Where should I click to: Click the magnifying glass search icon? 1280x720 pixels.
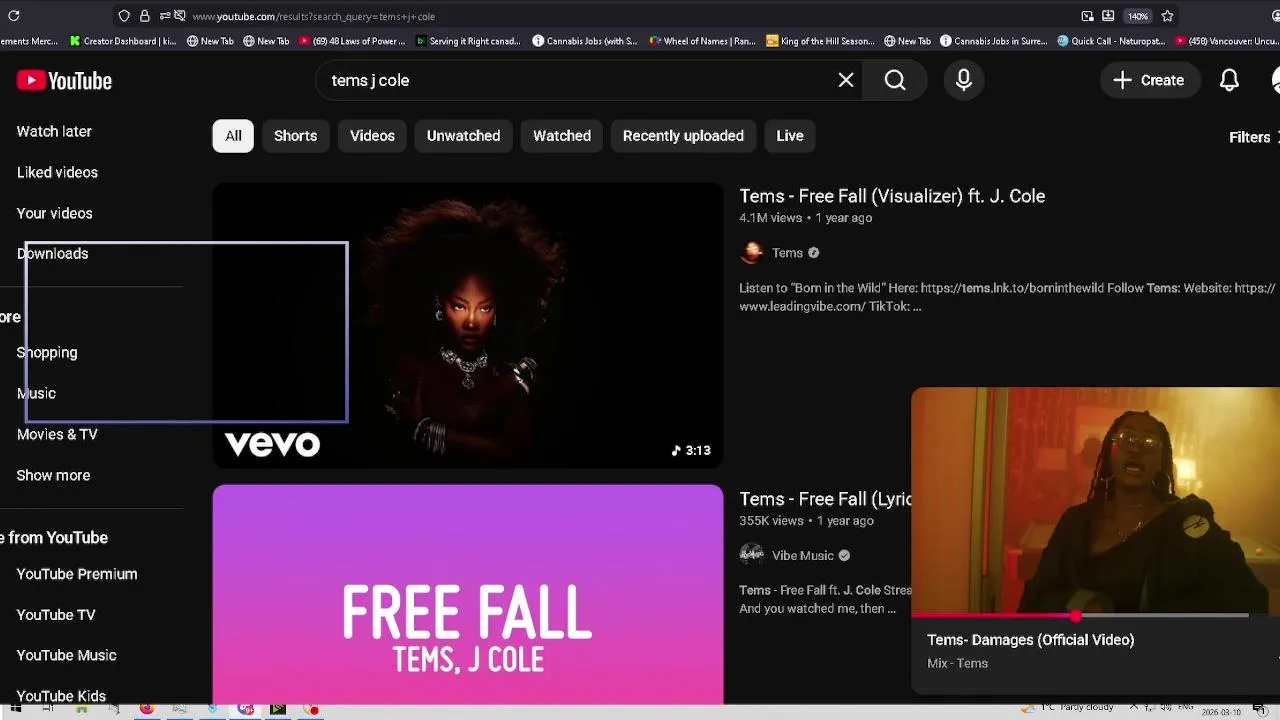click(895, 80)
